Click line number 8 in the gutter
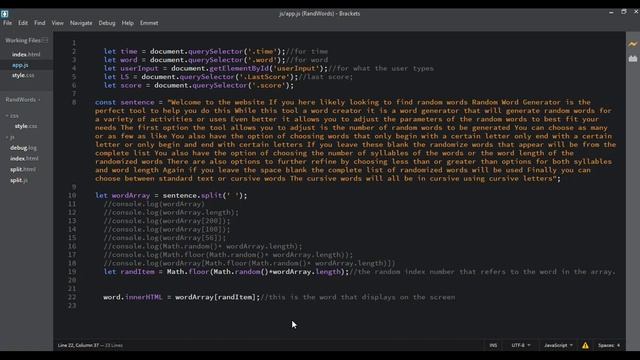Image resolution: width=640 pixels, height=360 pixels. tap(74, 102)
